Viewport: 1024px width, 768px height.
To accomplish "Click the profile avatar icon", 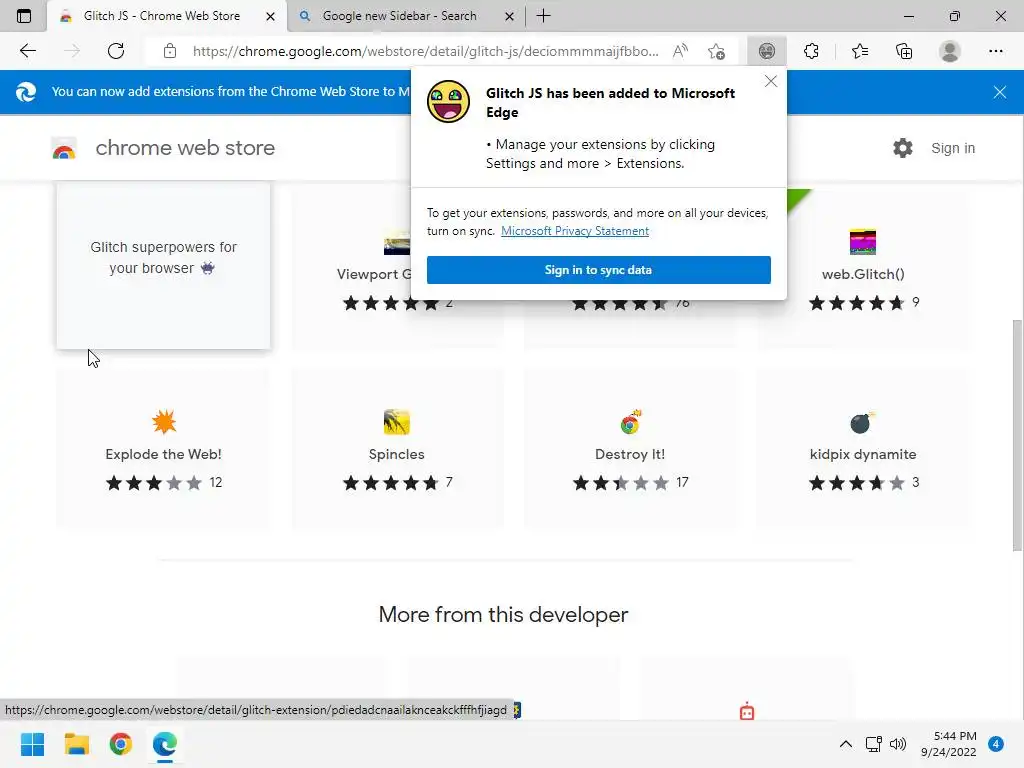I will tap(950, 51).
